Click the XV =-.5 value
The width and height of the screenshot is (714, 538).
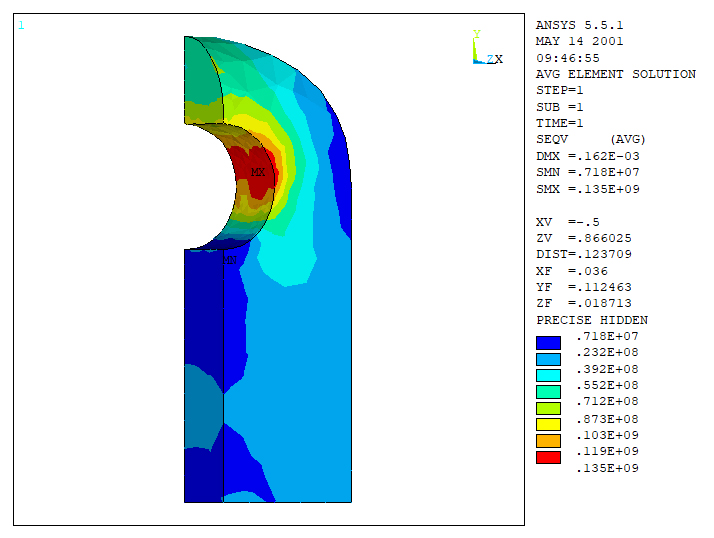tap(567, 222)
